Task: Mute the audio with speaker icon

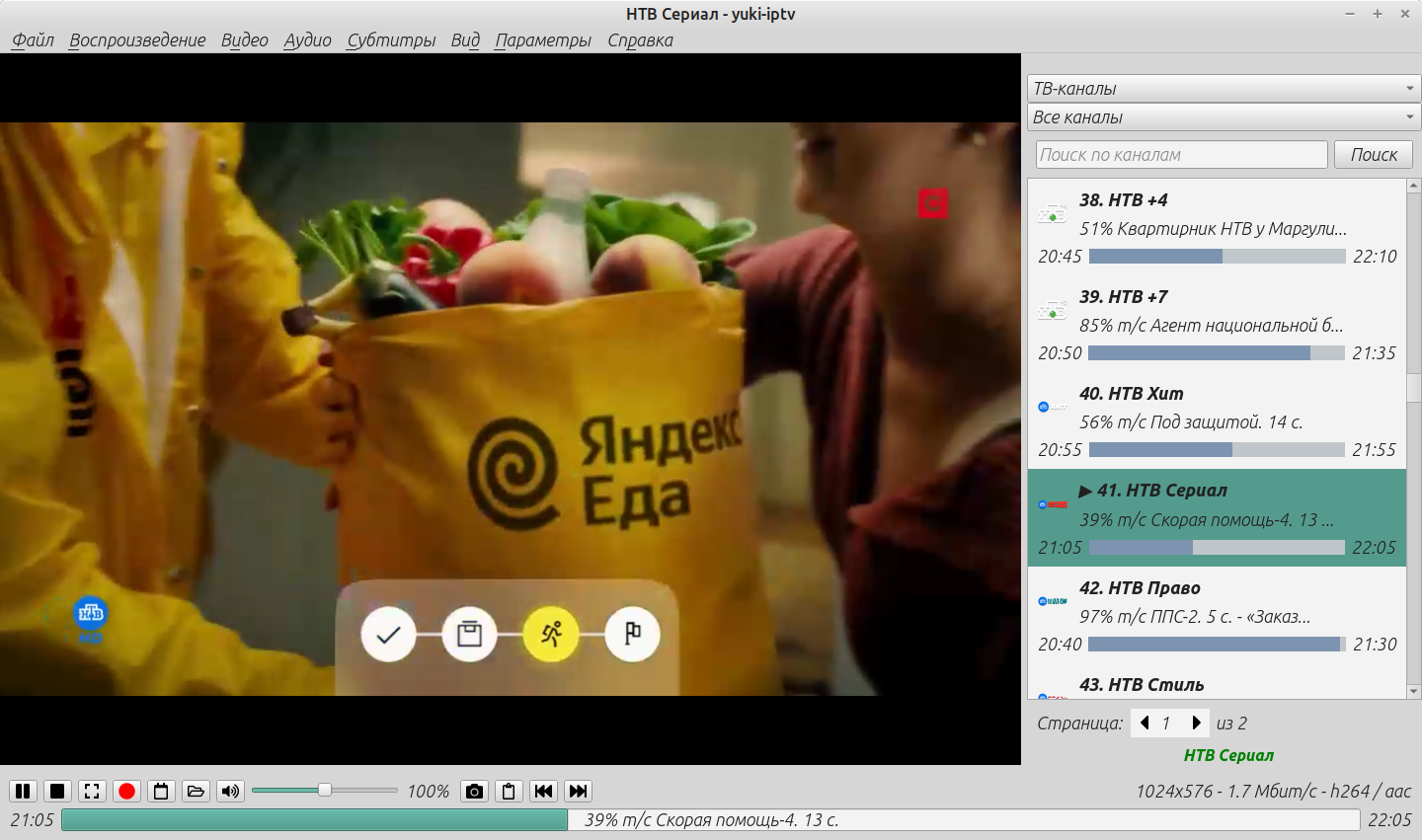Action: [x=230, y=791]
